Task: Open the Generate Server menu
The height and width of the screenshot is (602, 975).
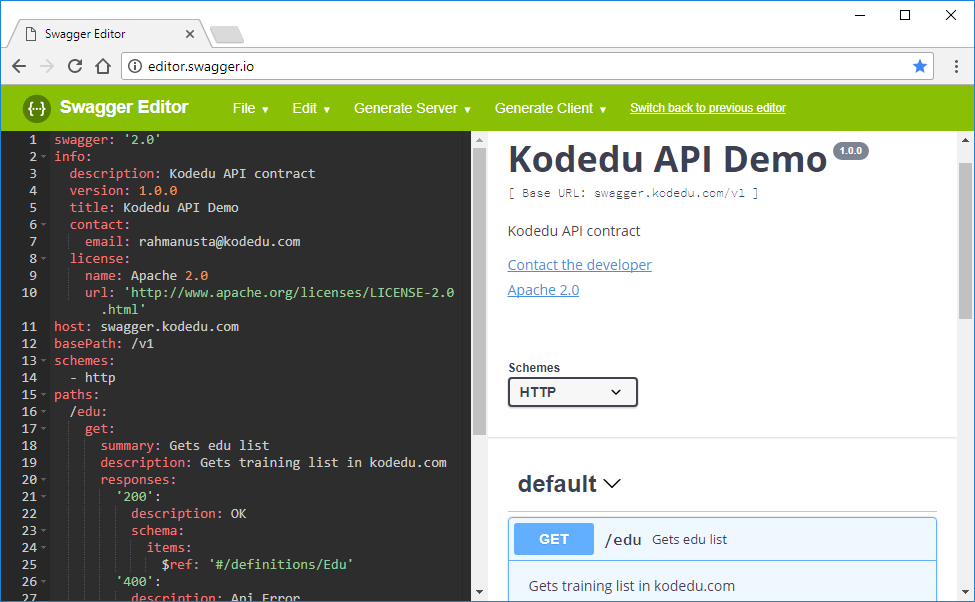Action: pyautogui.click(x=411, y=108)
